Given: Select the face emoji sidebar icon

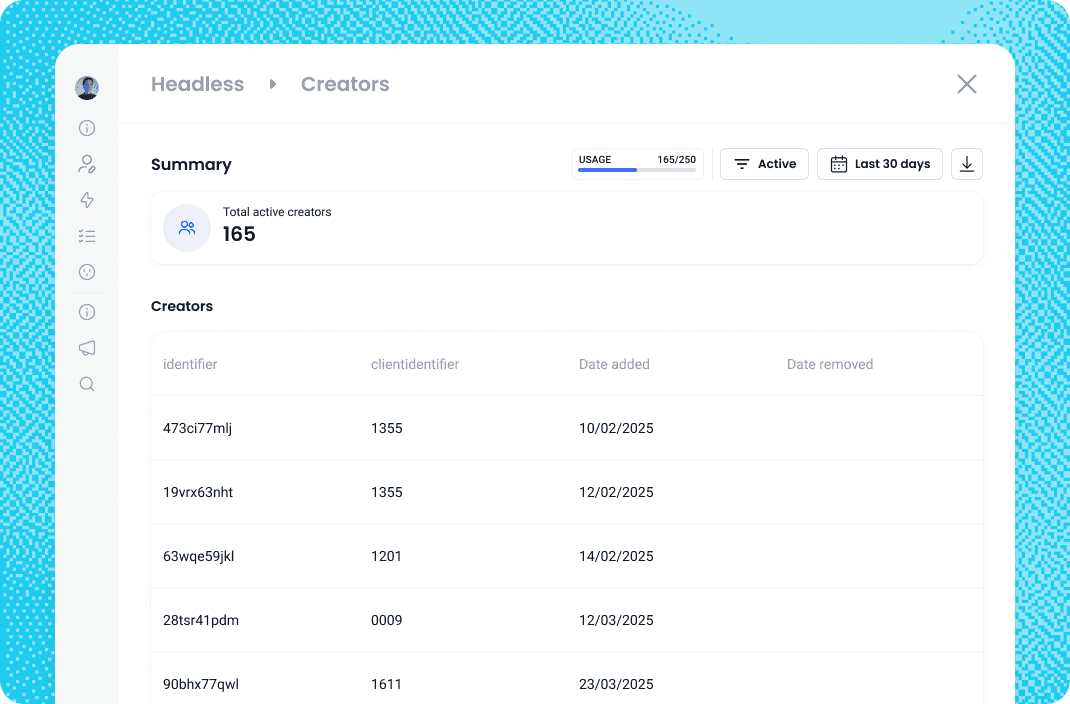Looking at the screenshot, I should pyautogui.click(x=87, y=272).
